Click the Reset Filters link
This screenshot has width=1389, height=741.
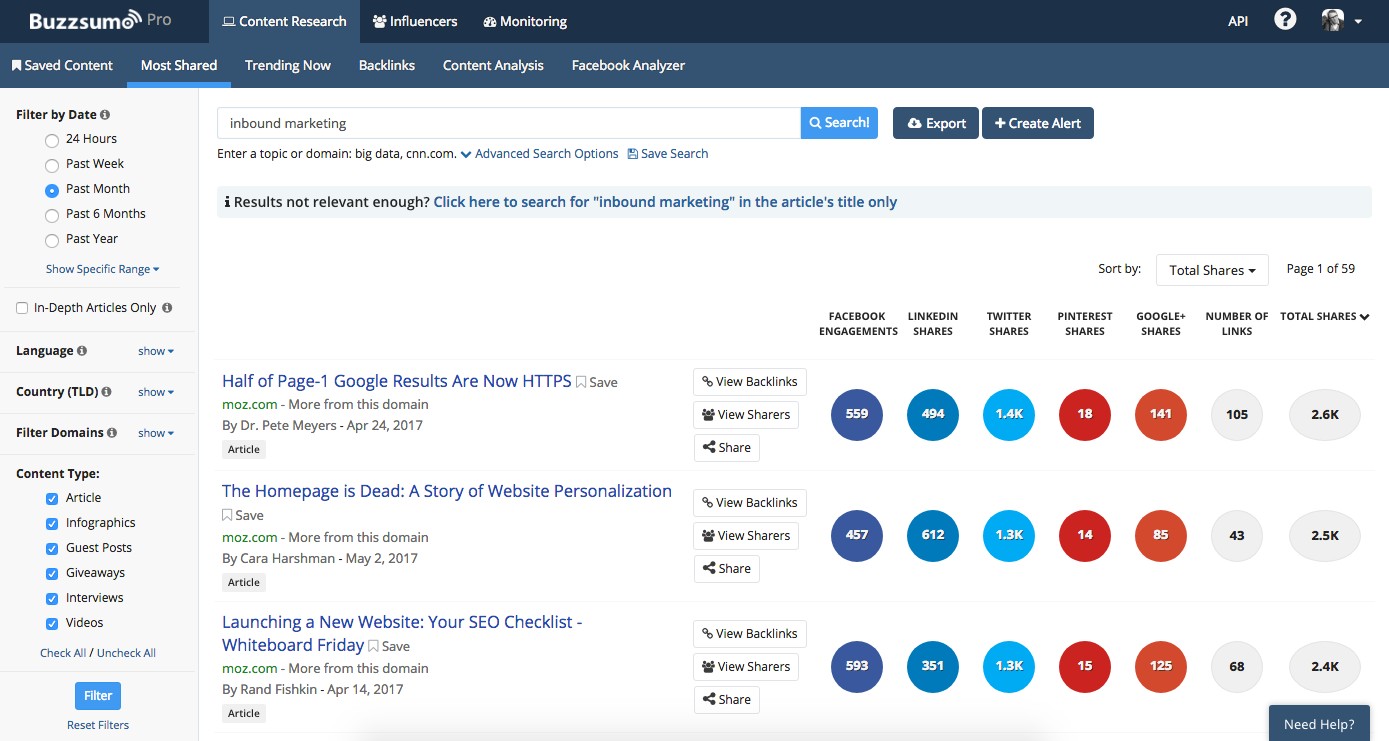point(98,725)
